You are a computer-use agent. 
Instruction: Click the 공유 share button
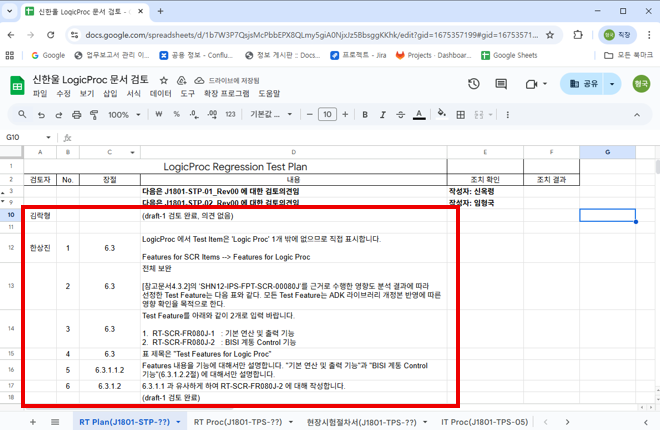583,84
